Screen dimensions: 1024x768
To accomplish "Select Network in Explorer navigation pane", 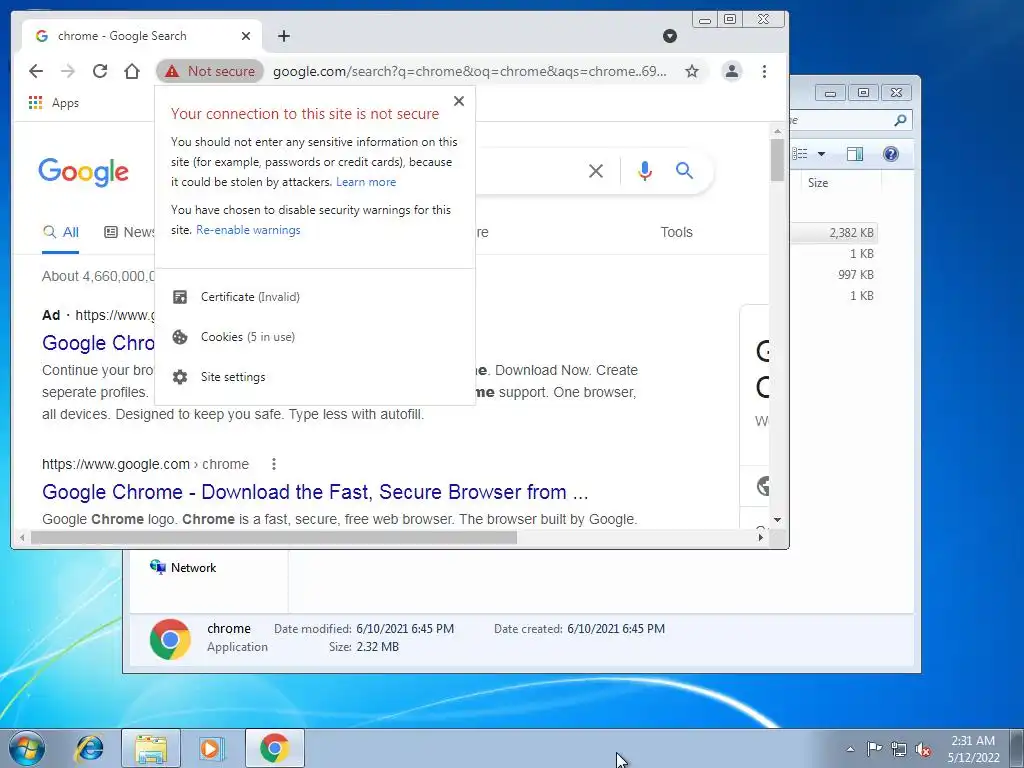I will coord(183,568).
